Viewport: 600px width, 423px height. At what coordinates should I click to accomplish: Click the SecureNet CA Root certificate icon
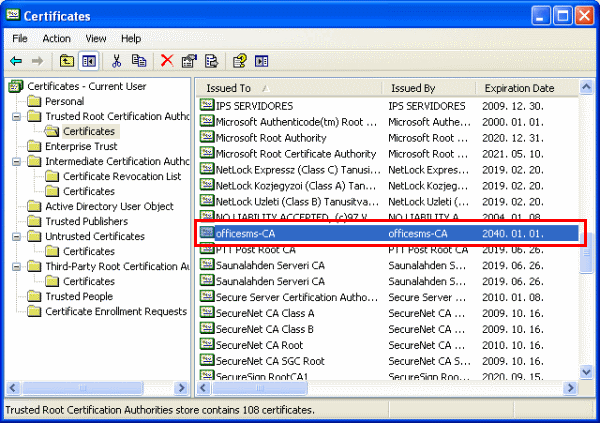[x=207, y=344]
